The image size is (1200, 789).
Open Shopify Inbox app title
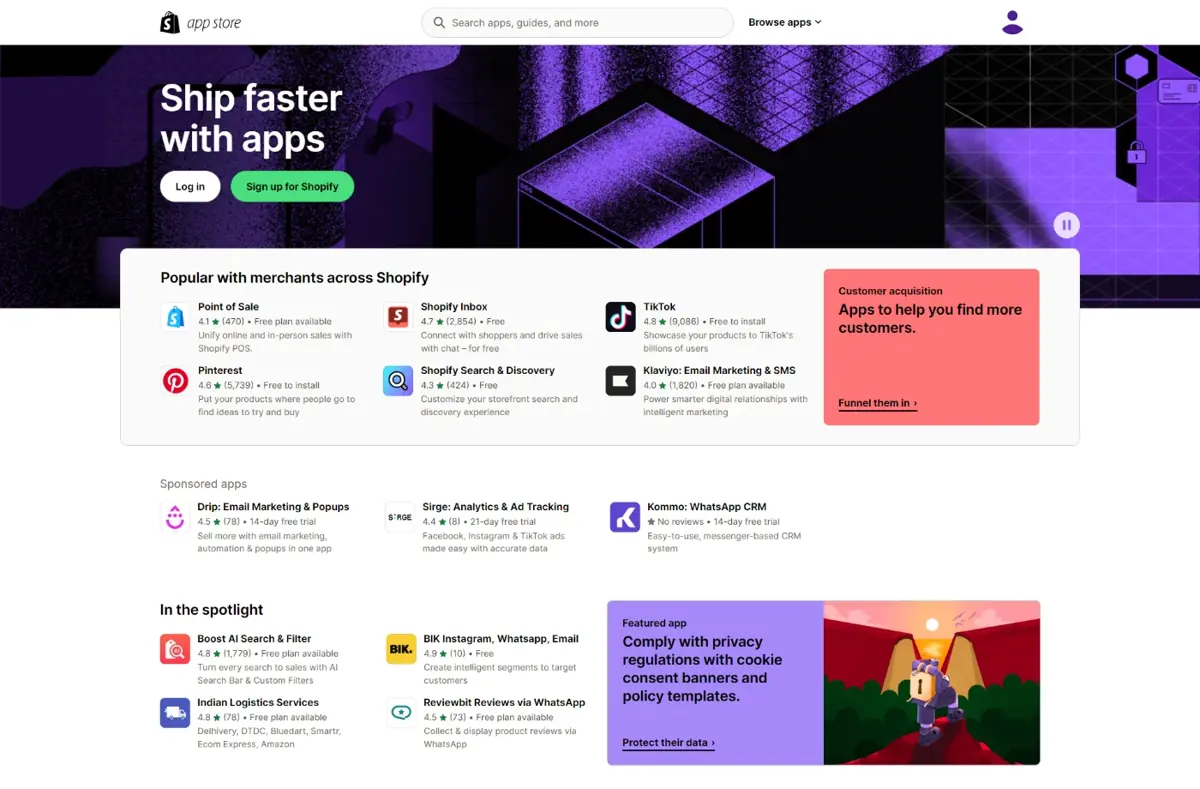click(454, 307)
